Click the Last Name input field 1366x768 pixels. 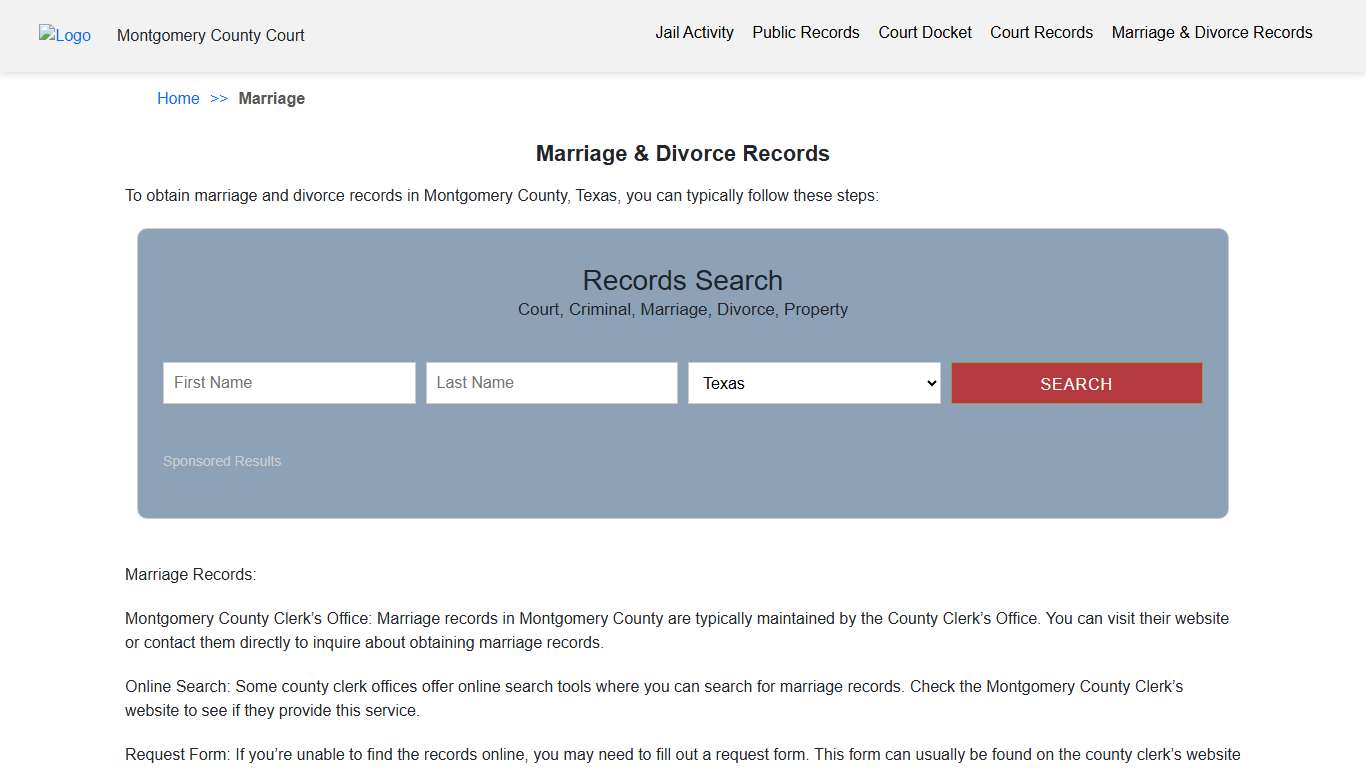551,383
